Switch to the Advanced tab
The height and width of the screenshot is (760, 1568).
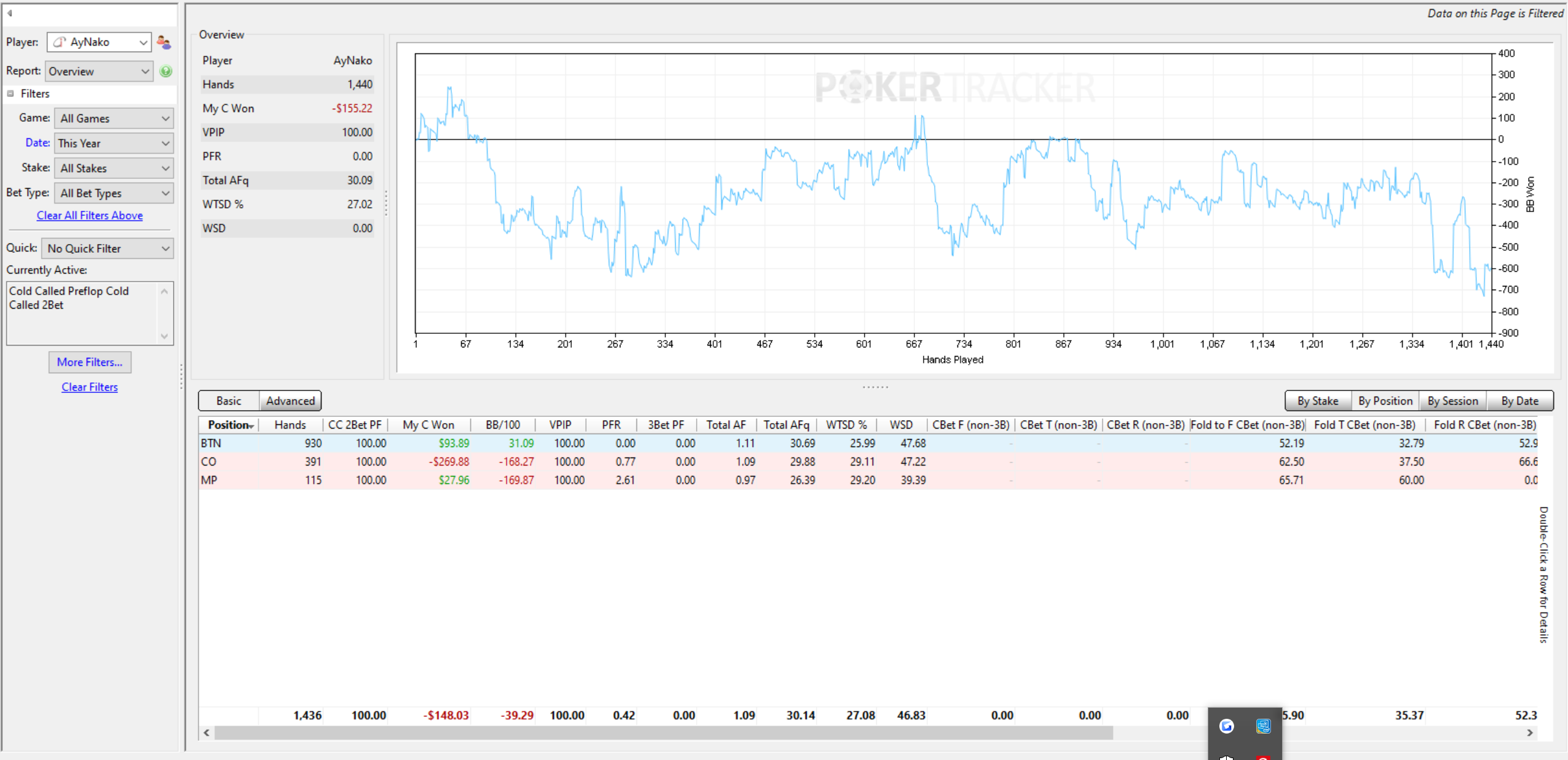(290, 401)
